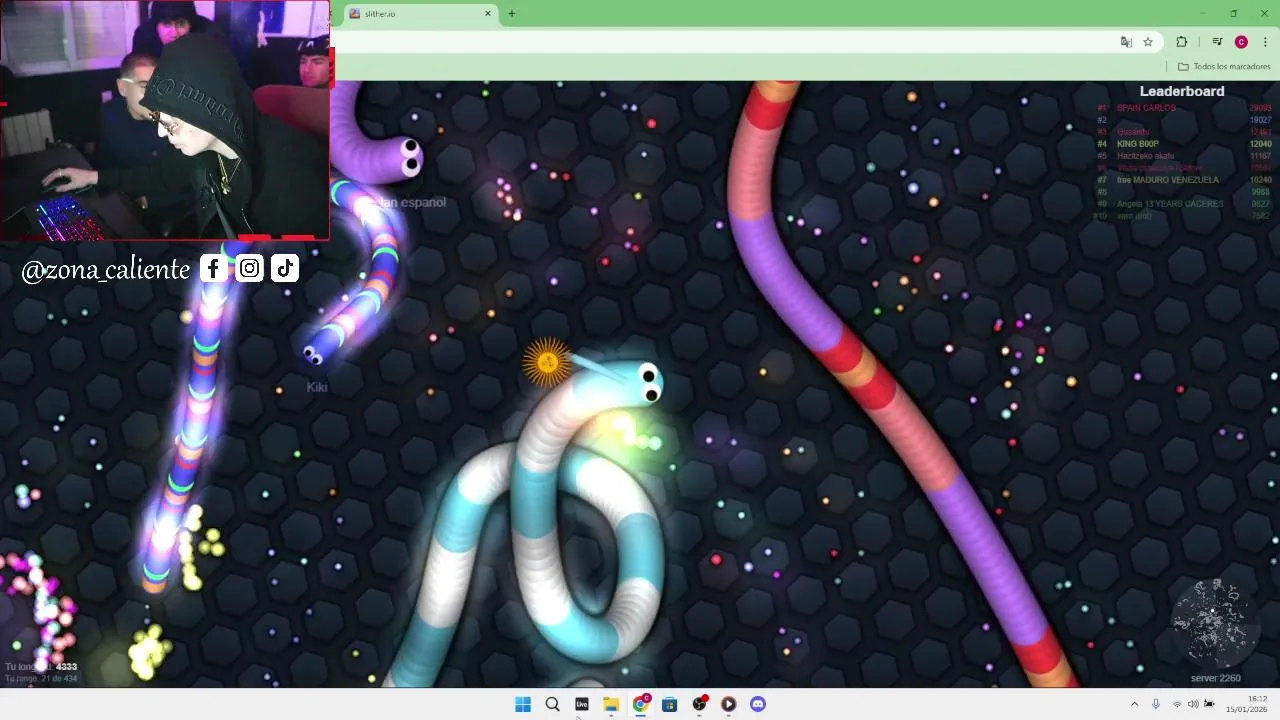Click the TikTok icon in overlay
1280x720 pixels.
coord(285,268)
